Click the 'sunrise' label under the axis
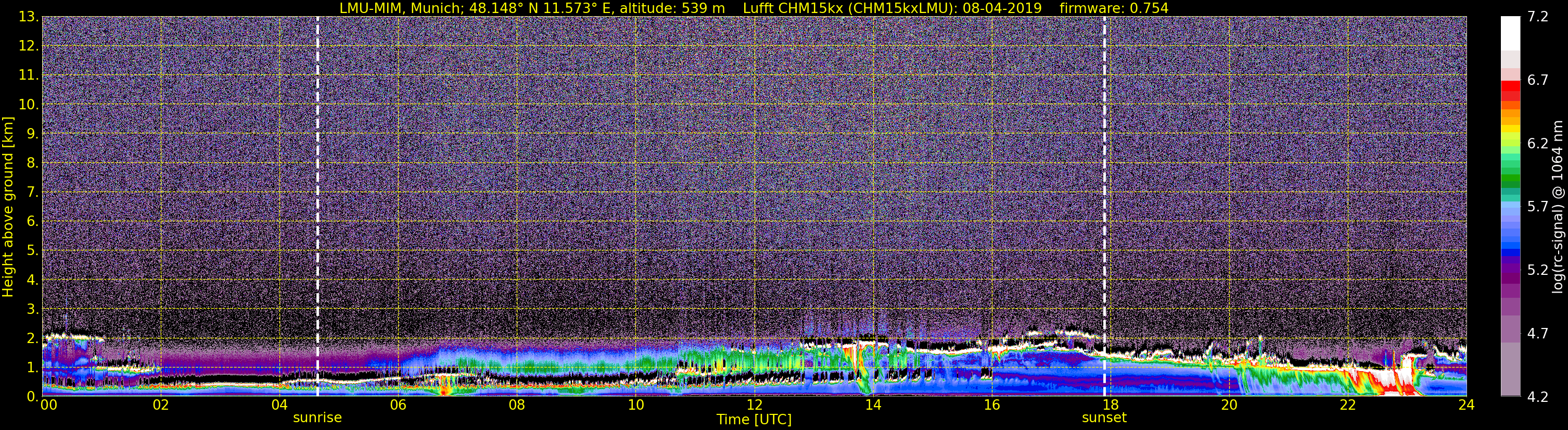1568x430 pixels. point(317,418)
